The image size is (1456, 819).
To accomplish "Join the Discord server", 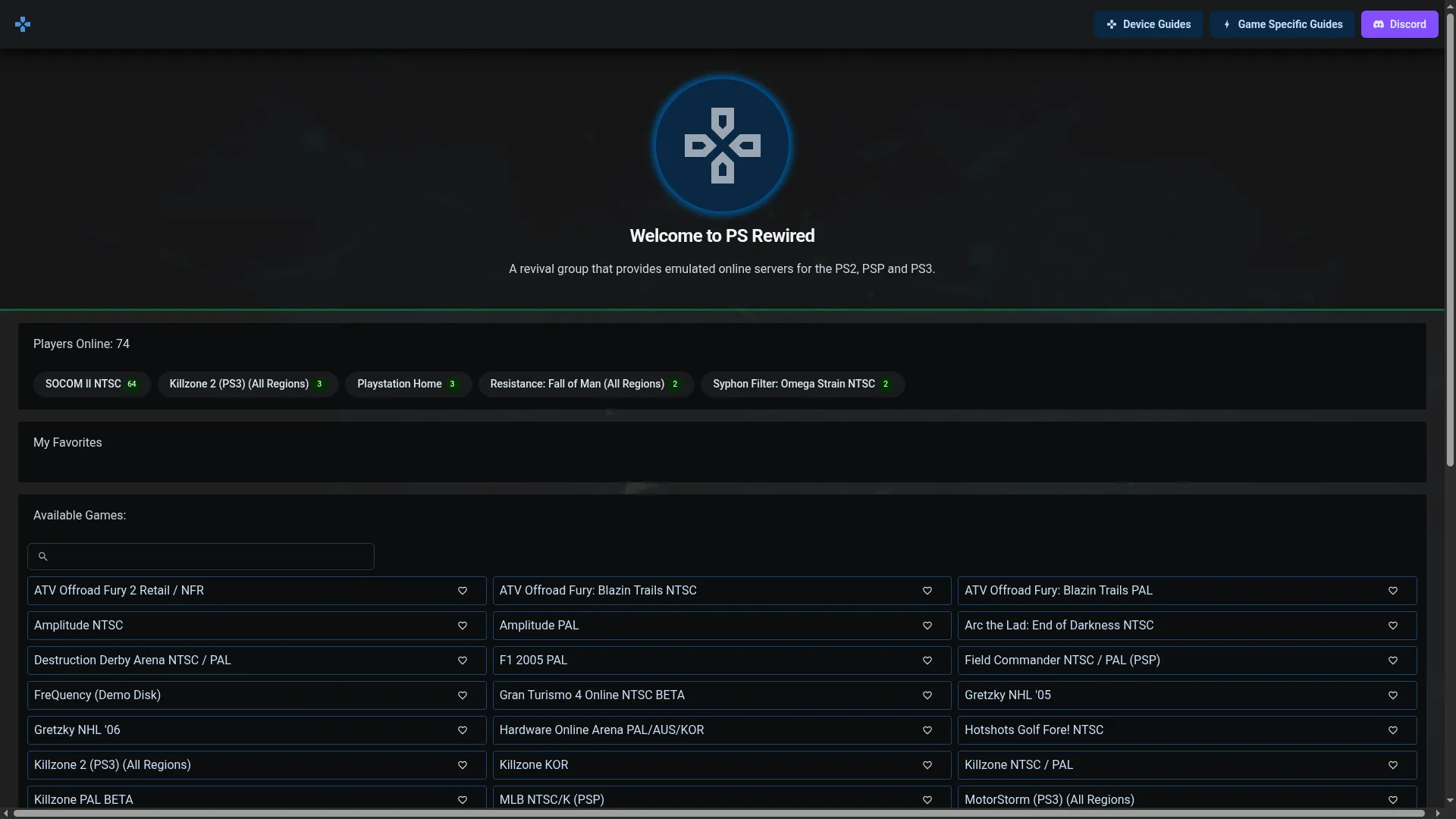I will [1399, 24].
